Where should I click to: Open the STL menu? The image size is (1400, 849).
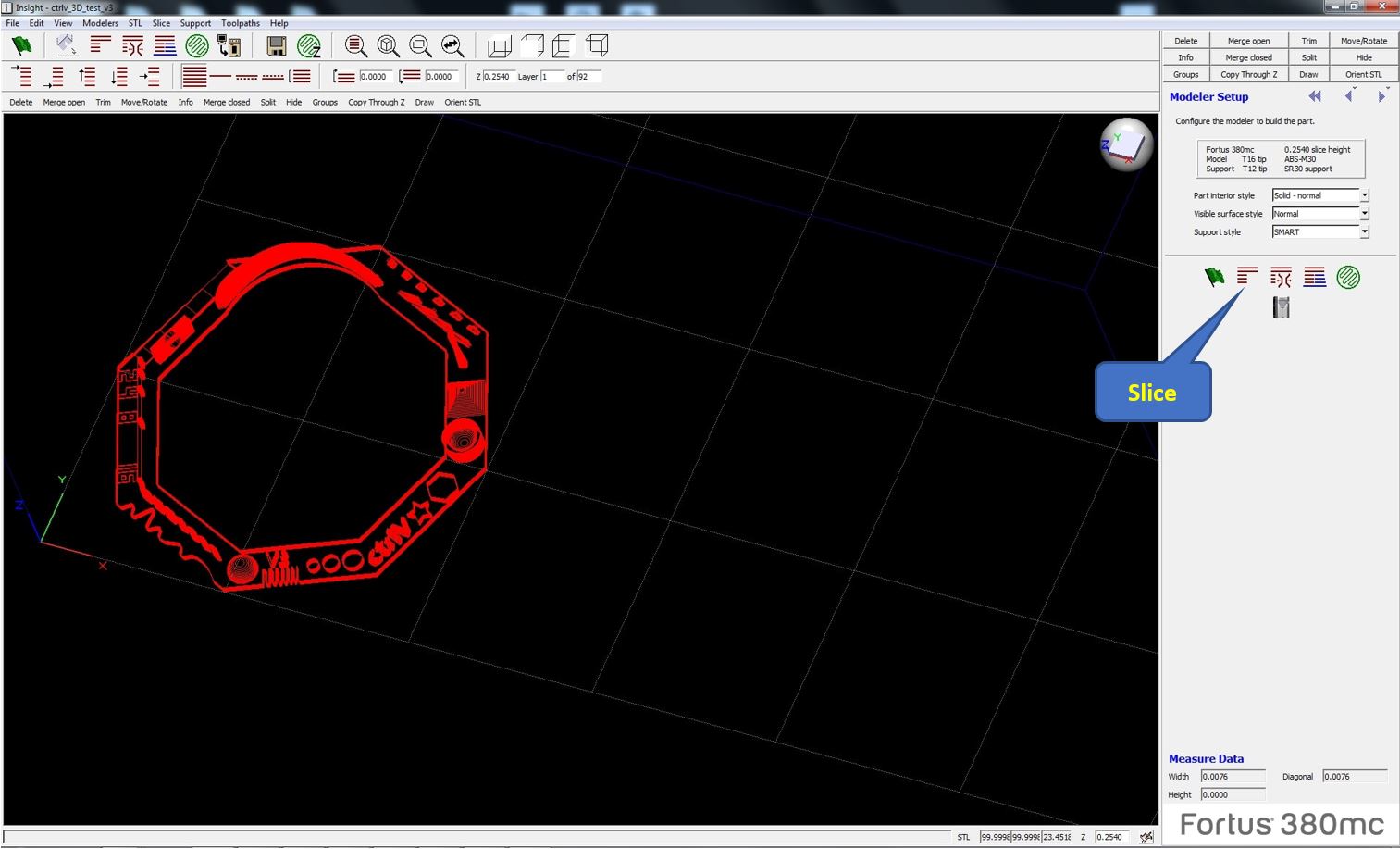(x=135, y=23)
